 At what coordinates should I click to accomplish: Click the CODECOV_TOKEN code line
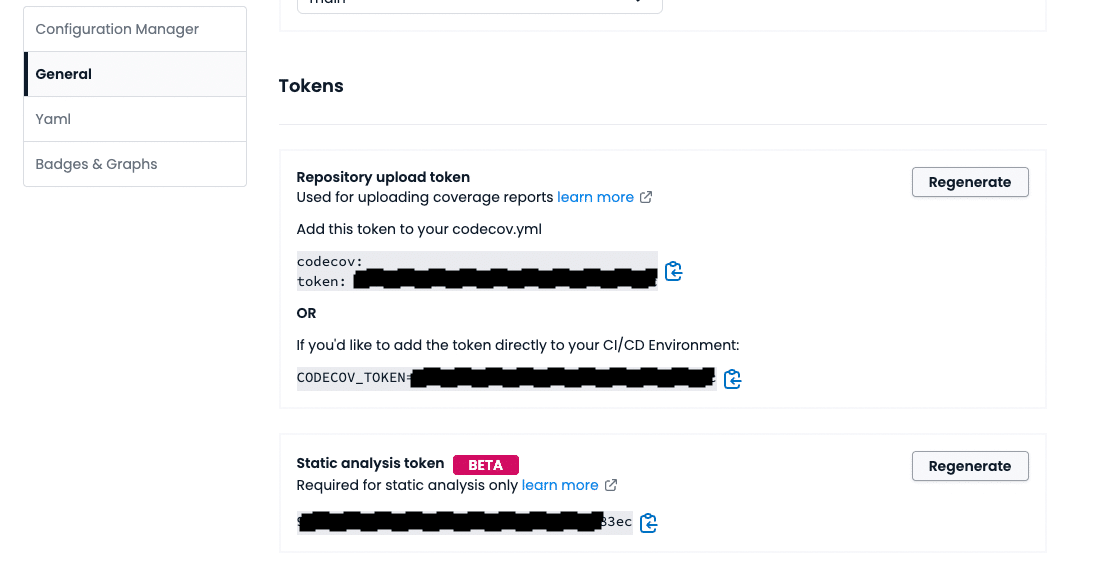[505, 378]
